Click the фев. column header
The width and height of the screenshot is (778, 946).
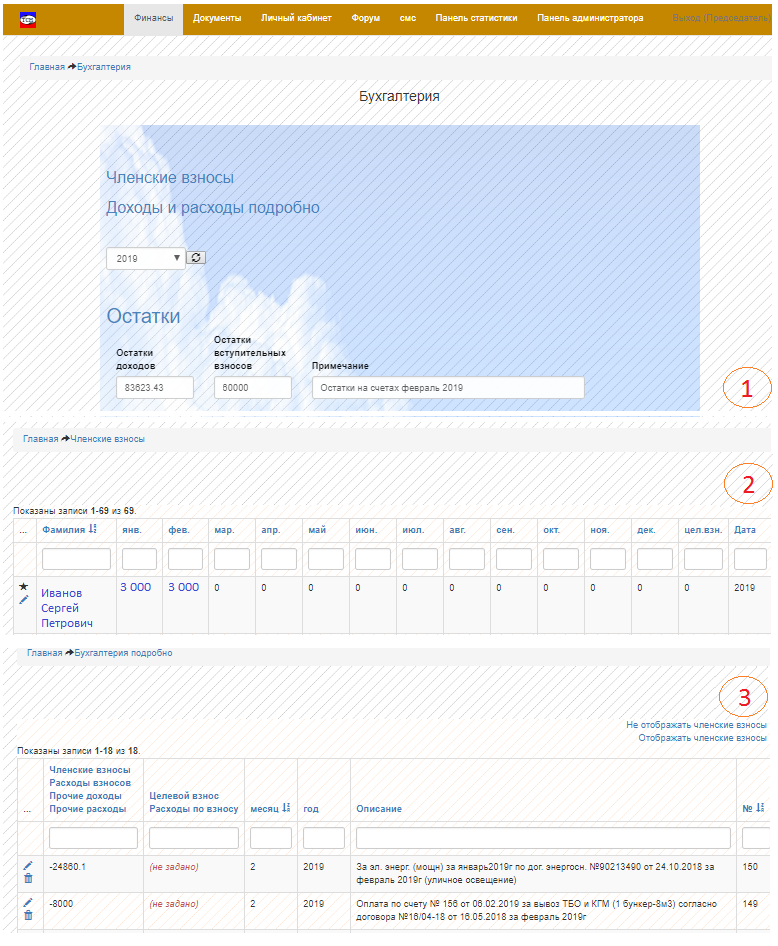tap(179, 530)
